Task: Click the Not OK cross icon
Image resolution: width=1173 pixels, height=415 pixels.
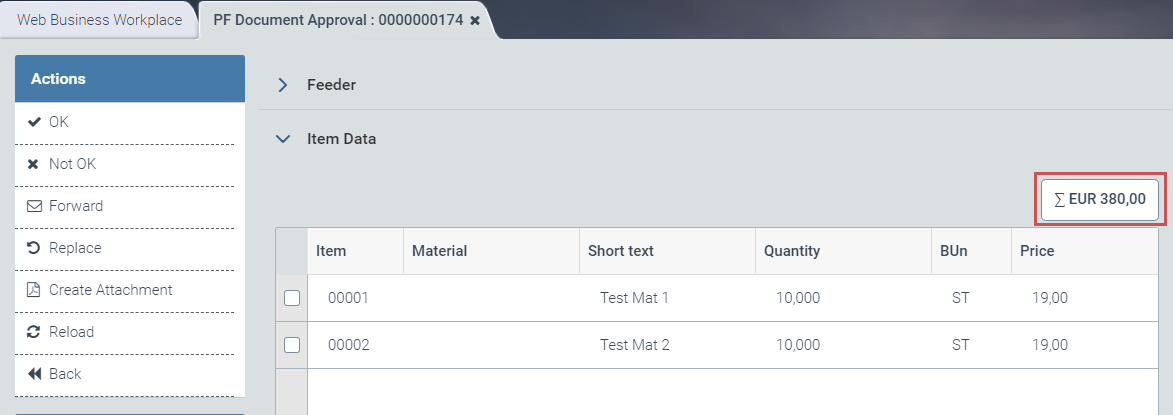Action: 33,164
